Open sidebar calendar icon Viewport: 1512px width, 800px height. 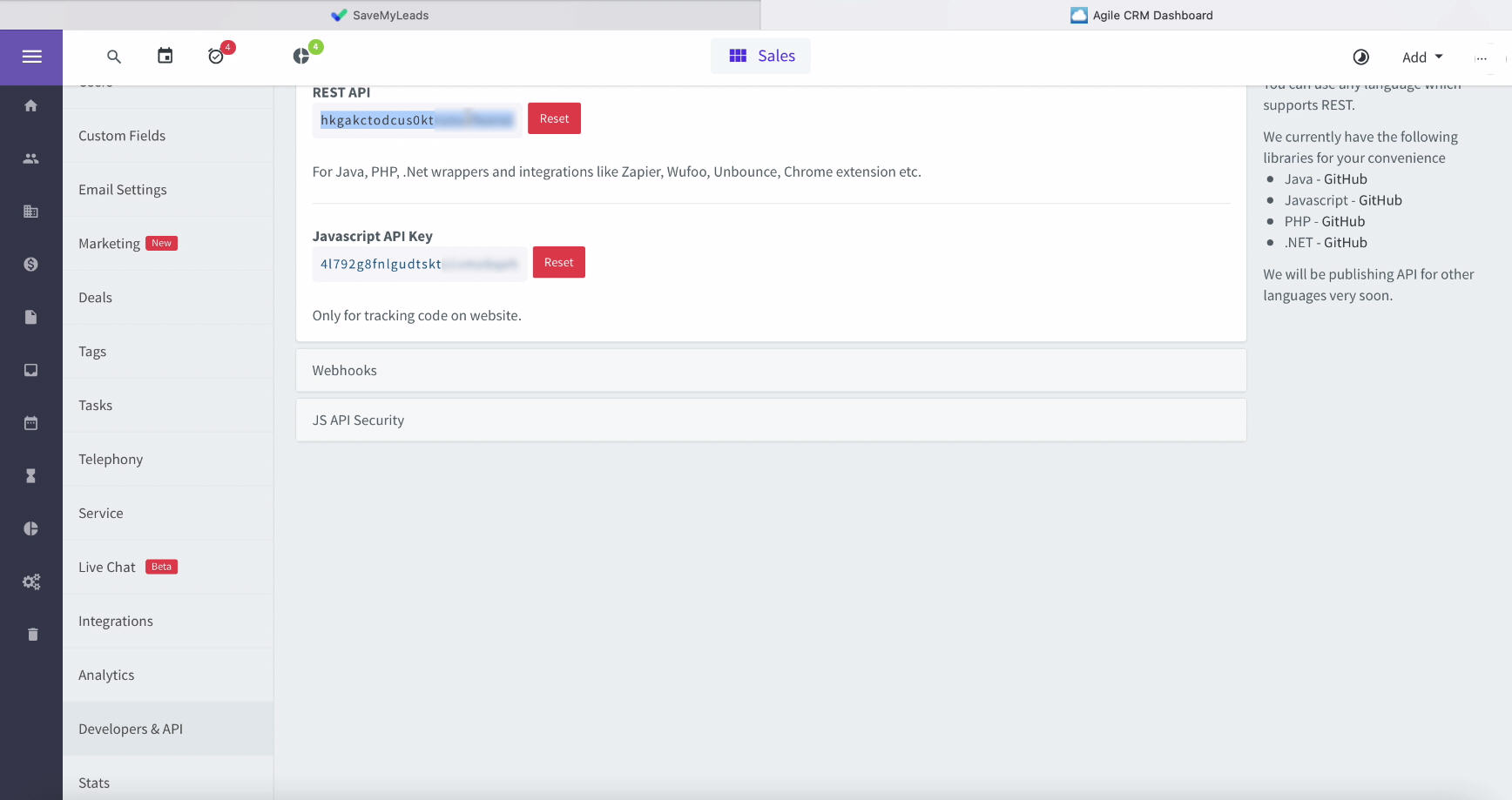point(31,423)
